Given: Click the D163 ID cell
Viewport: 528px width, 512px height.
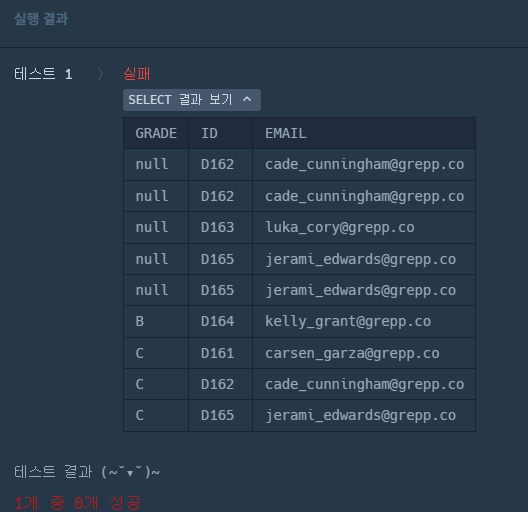Looking at the screenshot, I should pyautogui.click(x=221, y=227).
